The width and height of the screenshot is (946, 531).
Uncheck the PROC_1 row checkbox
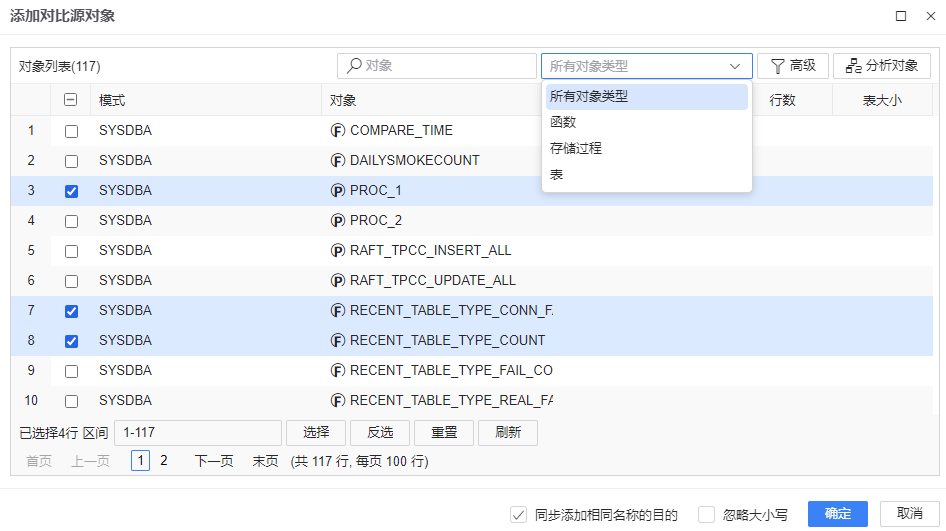(x=71, y=191)
